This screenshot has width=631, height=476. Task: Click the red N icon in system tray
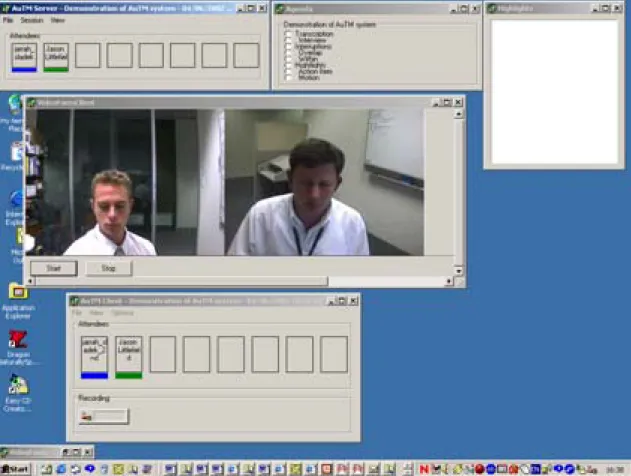point(424,469)
